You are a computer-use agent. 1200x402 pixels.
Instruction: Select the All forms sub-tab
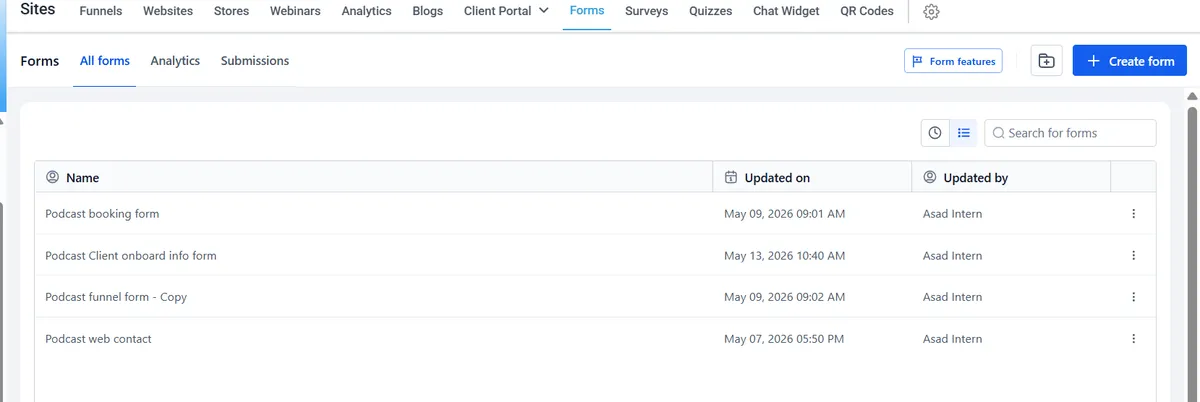(105, 61)
